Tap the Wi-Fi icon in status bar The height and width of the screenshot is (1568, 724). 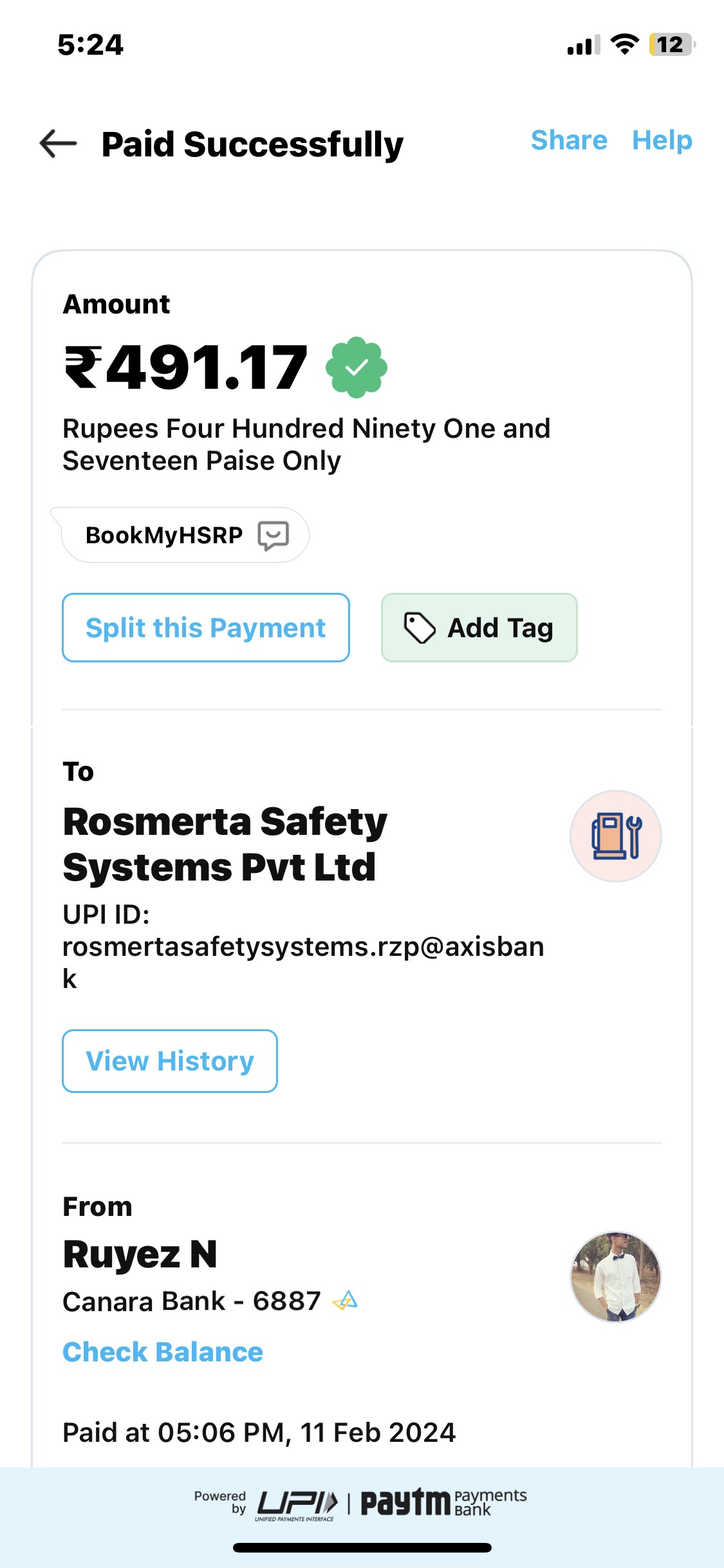click(x=624, y=44)
